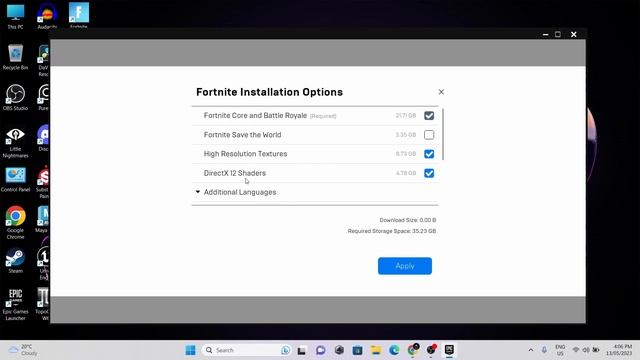
Task: Open This PC desktop icon
Action: pos(16,16)
